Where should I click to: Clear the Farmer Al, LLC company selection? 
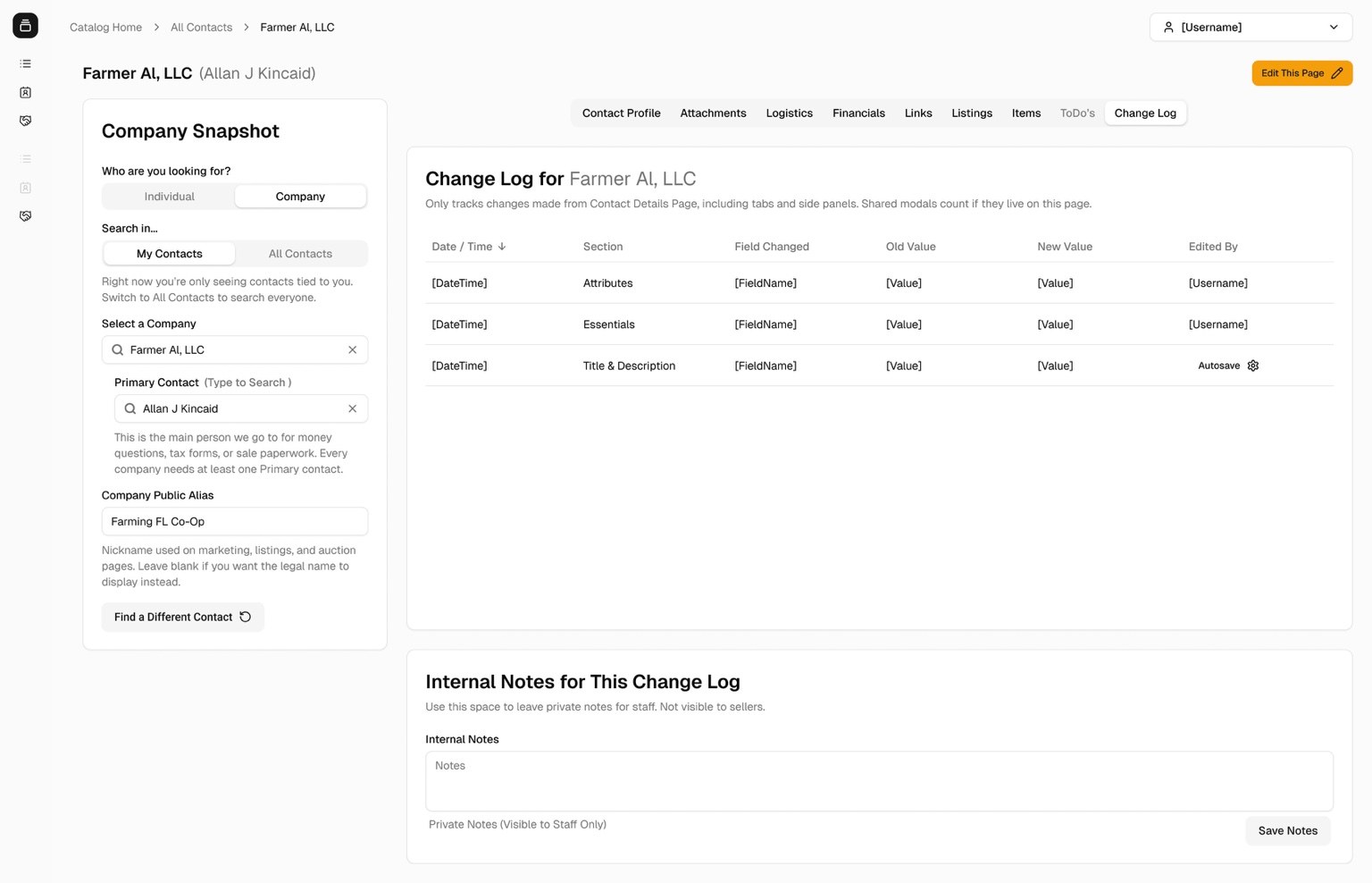352,349
